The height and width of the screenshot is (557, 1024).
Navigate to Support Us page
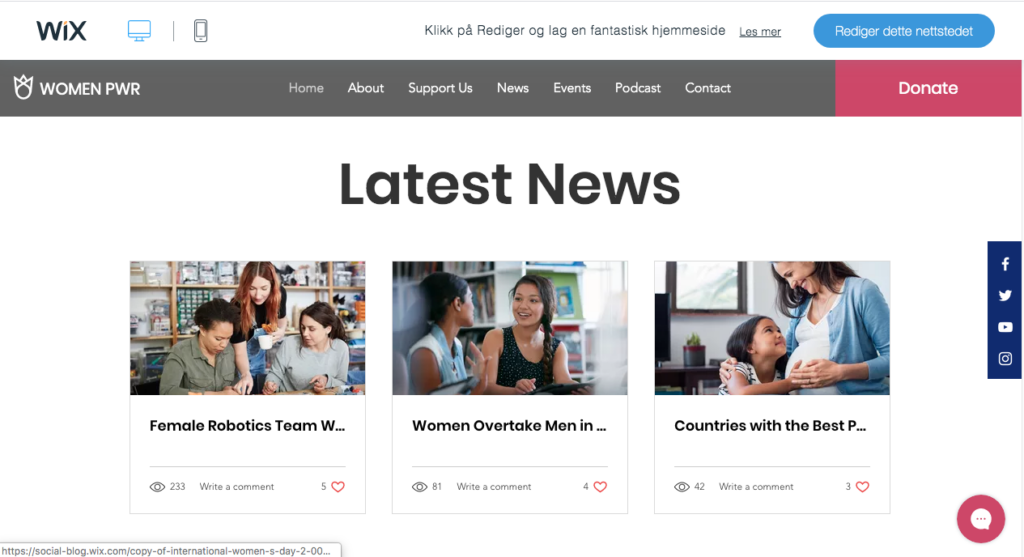coord(440,88)
